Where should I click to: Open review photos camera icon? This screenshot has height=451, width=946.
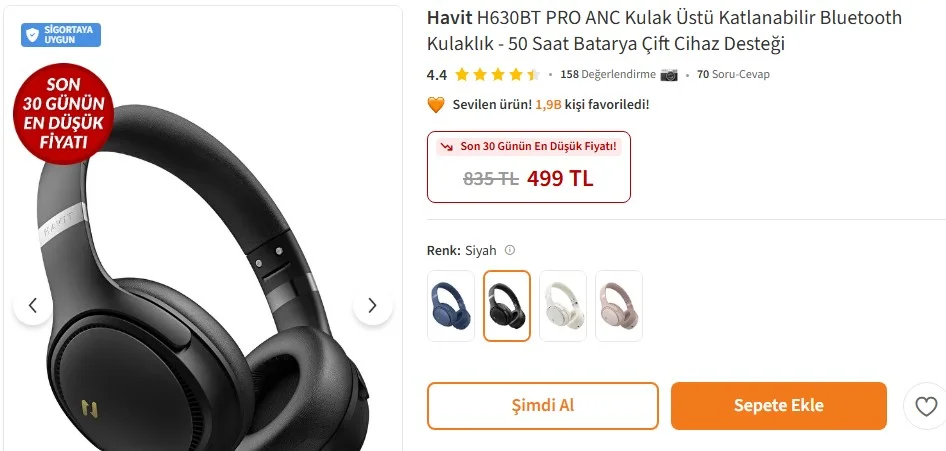669,75
